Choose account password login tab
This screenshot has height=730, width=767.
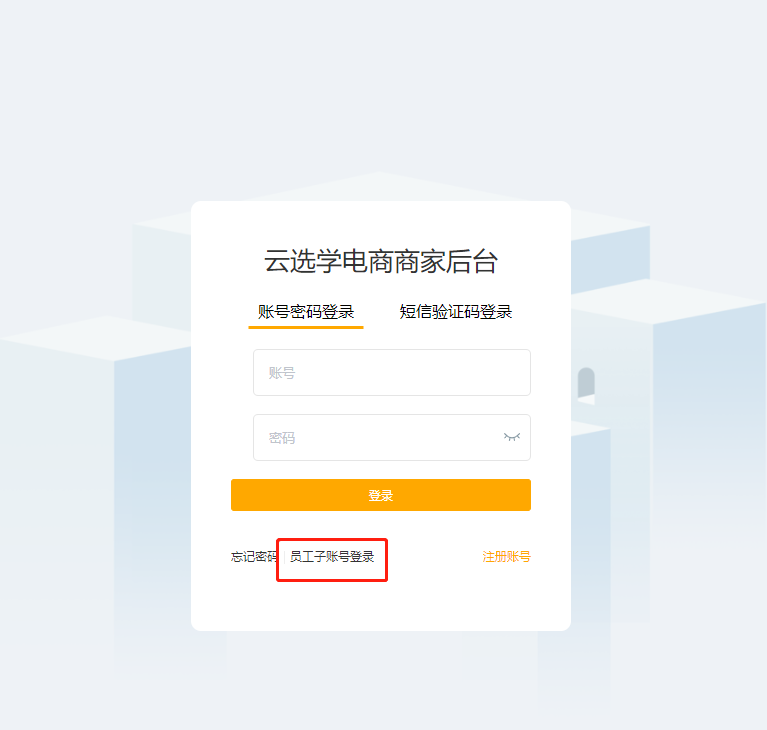(x=306, y=312)
